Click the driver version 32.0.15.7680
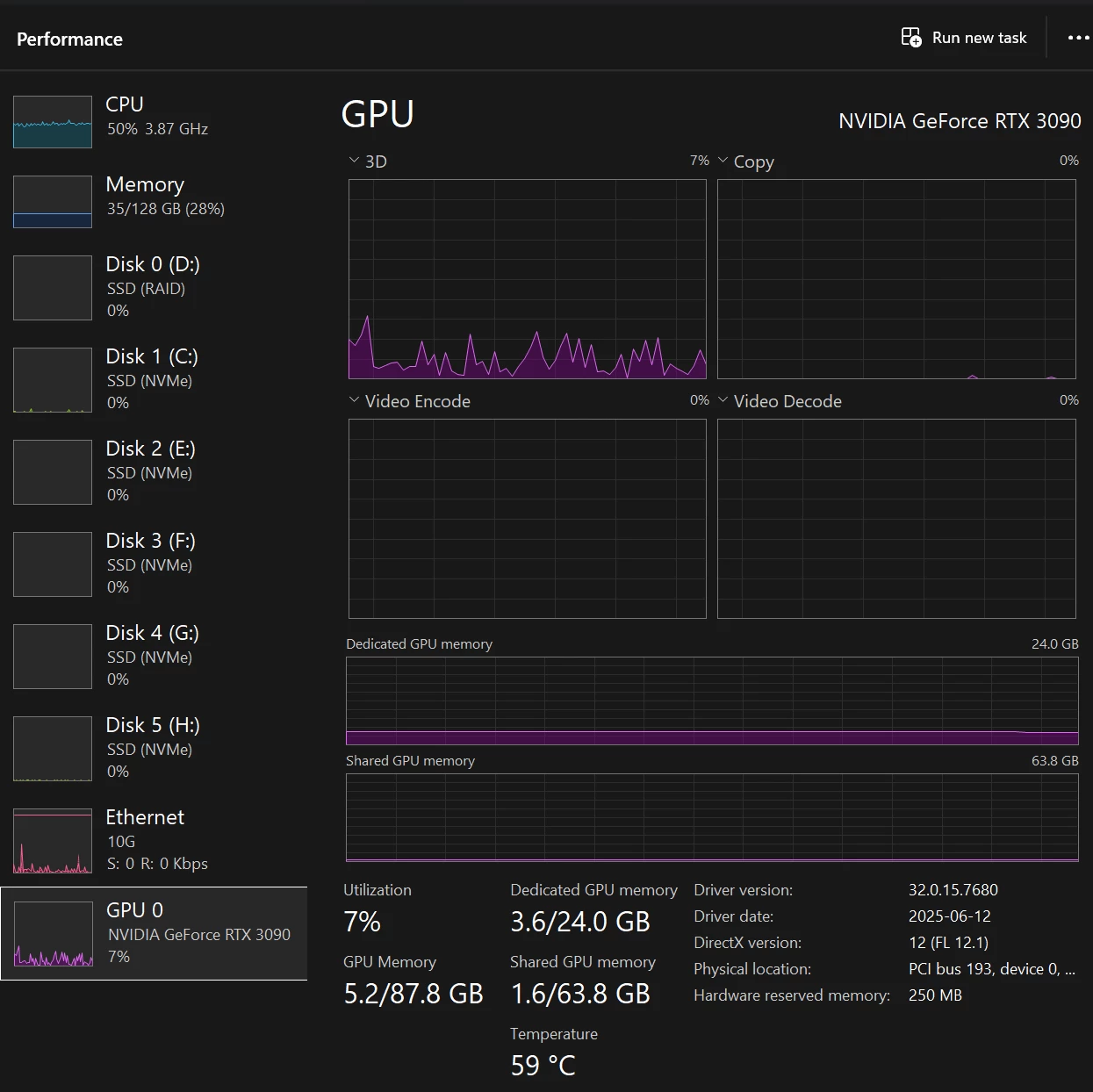 953,890
